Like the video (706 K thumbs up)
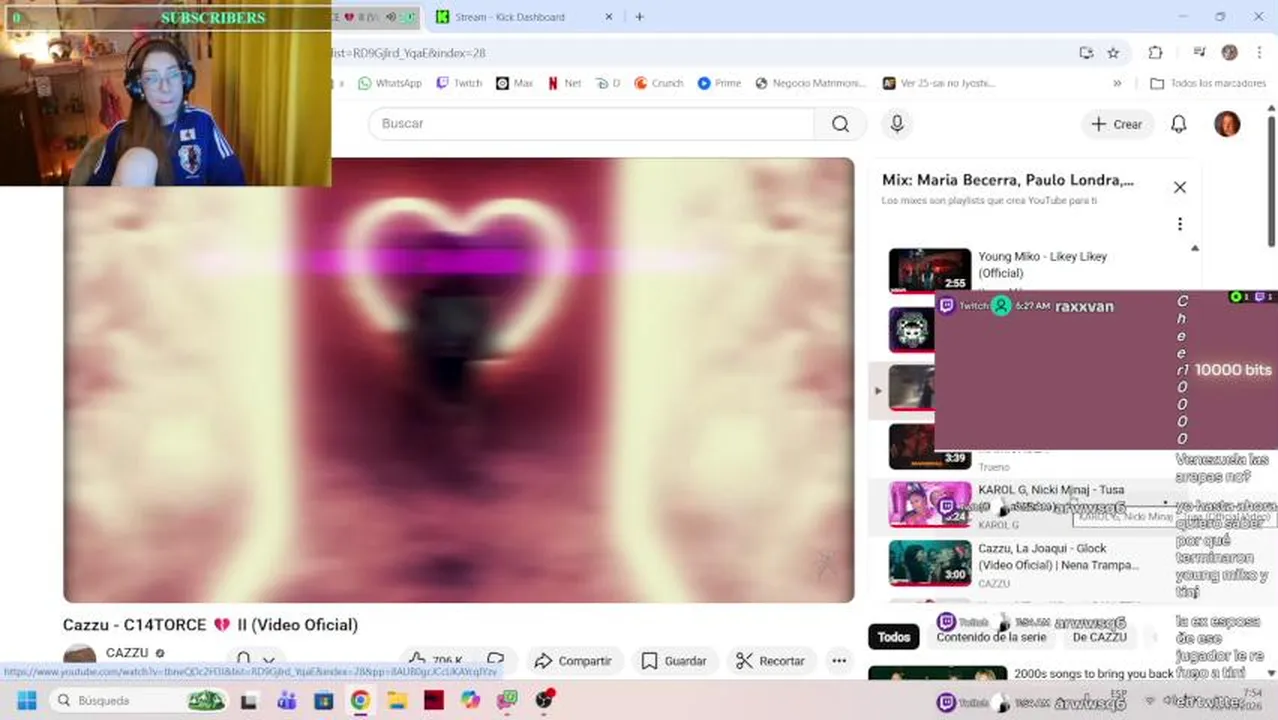The image size is (1278, 720). tap(435, 660)
